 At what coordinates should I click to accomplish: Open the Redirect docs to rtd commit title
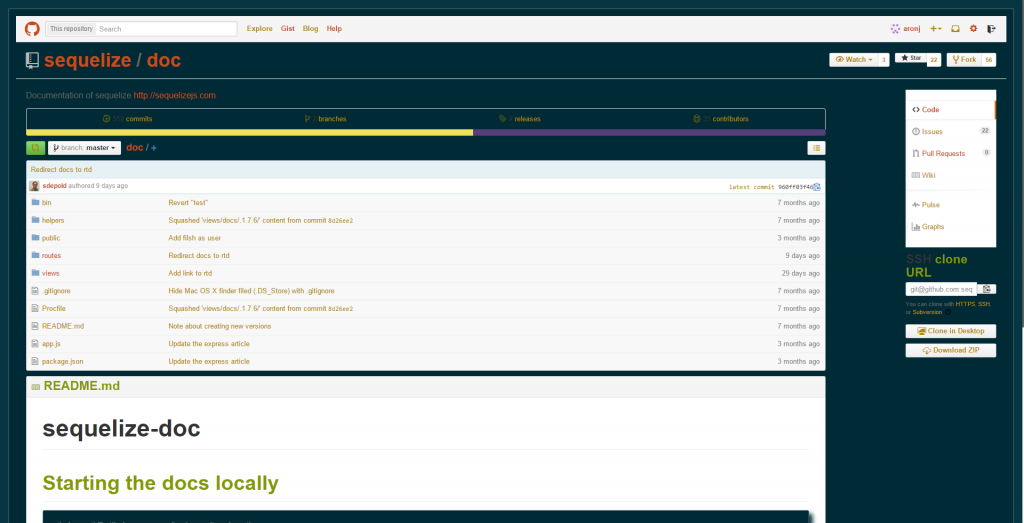[x=61, y=170]
